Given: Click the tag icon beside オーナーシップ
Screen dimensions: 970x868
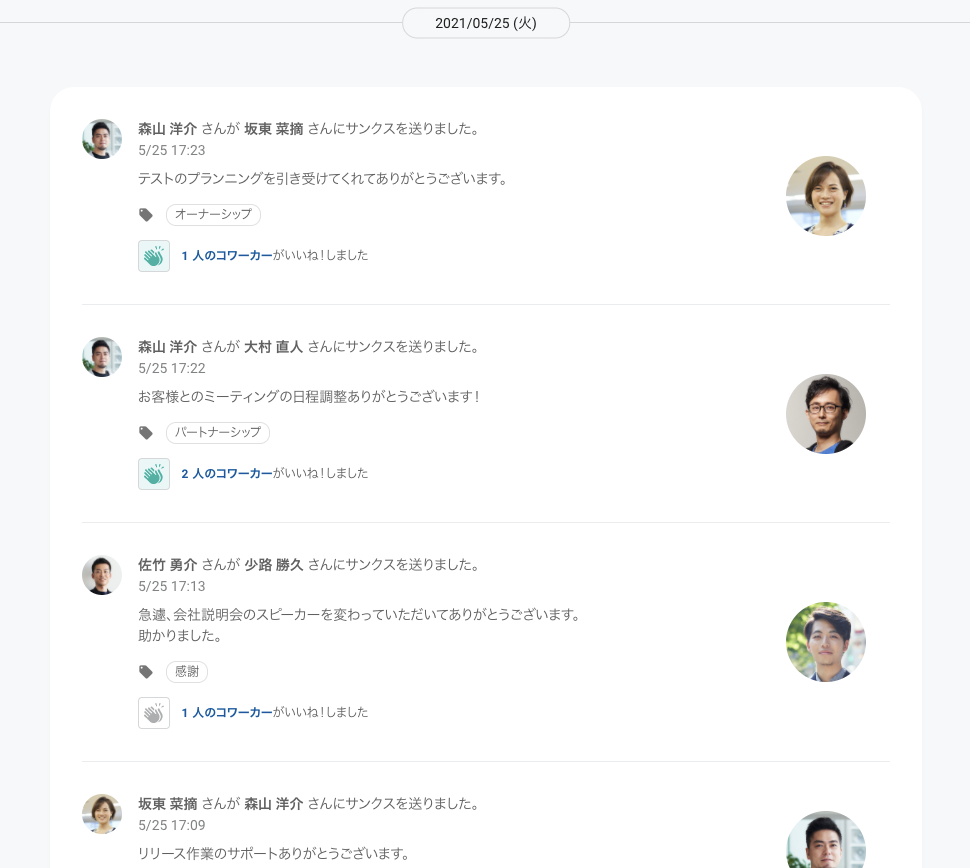Looking at the screenshot, I should point(146,215).
